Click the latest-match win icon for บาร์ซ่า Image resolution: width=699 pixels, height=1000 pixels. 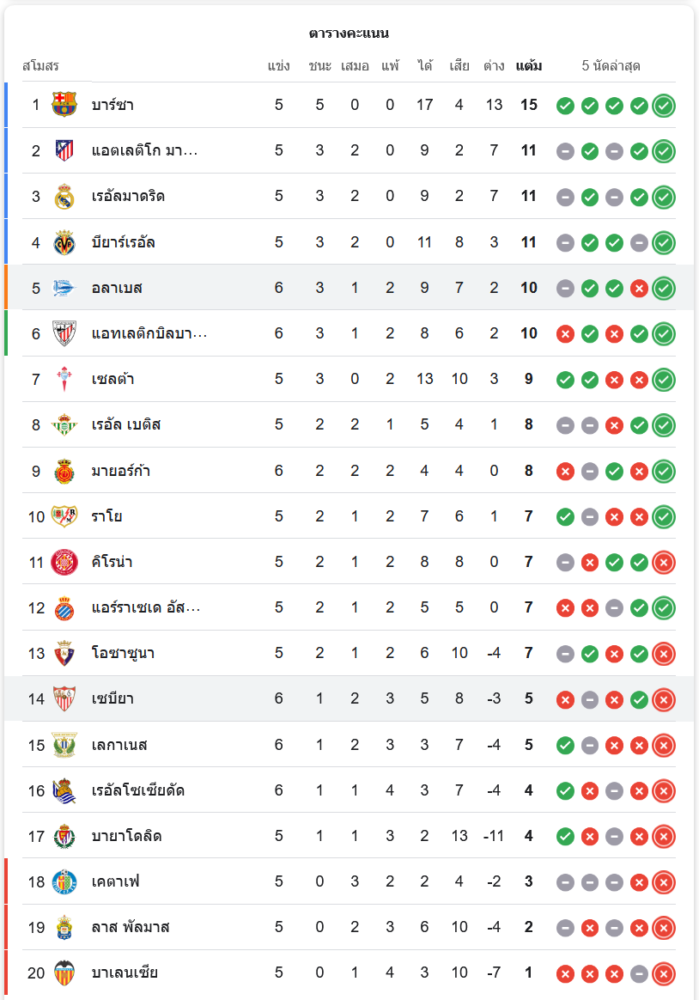(663, 105)
